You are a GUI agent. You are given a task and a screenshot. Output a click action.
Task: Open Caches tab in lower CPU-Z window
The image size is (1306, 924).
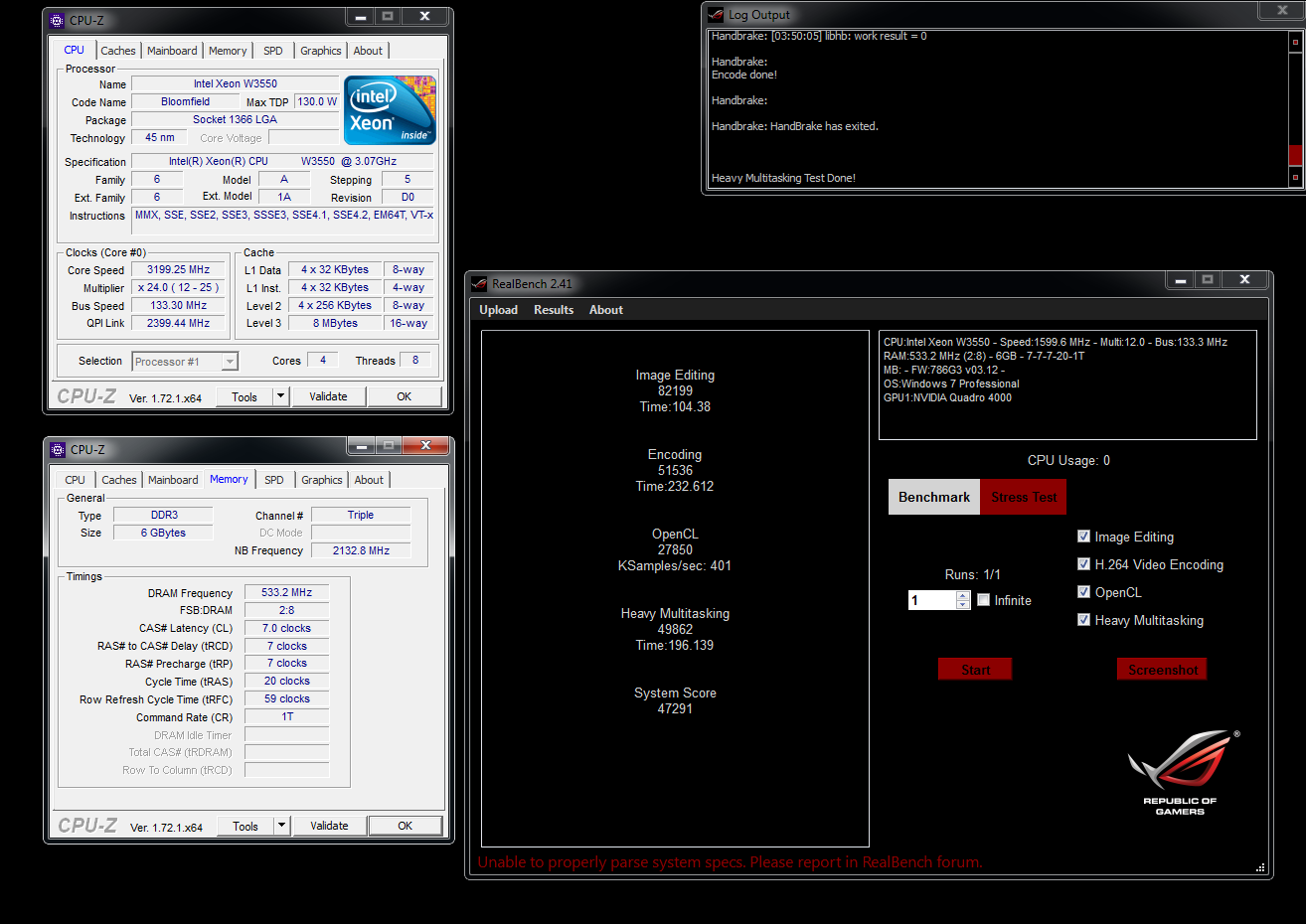pos(119,480)
